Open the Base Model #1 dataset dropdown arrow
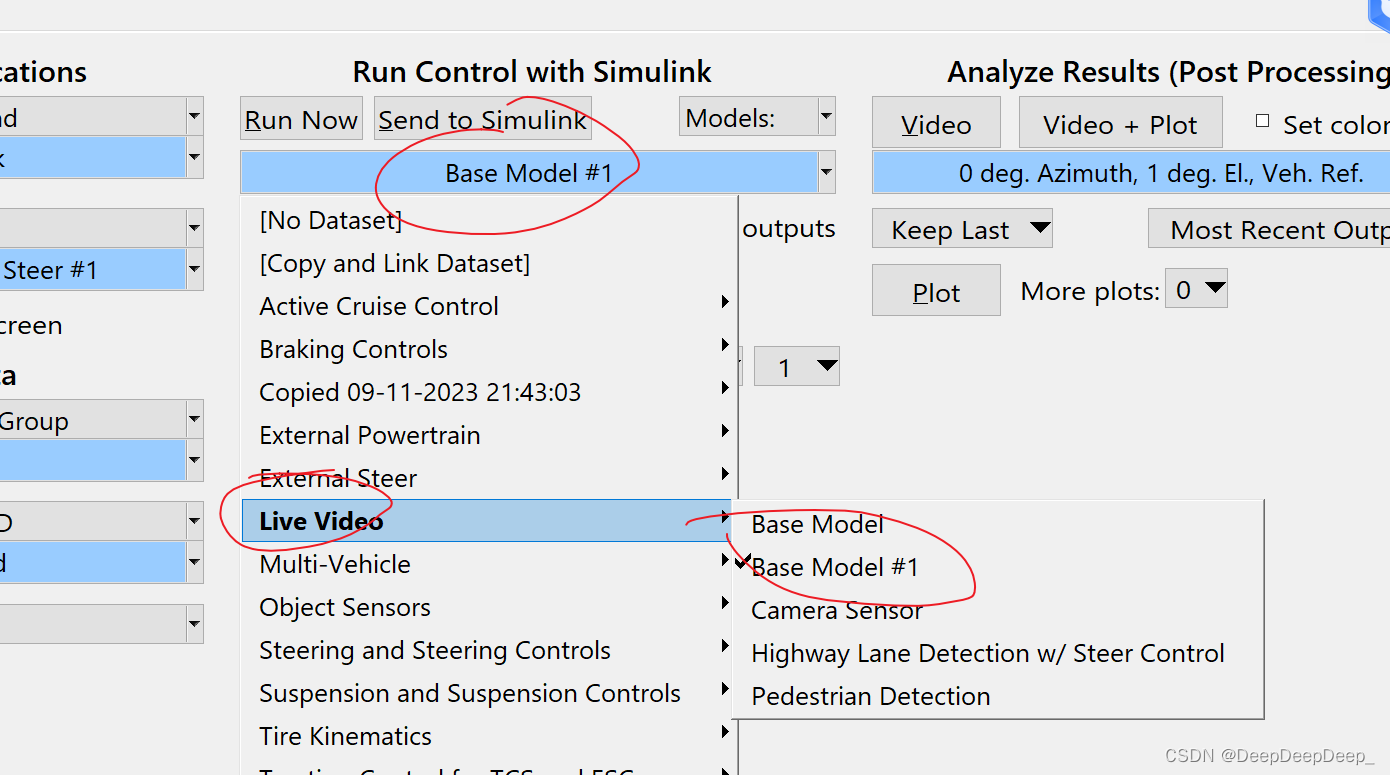The height and width of the screenshot is (775, 1390). click(x=826, y=172)
